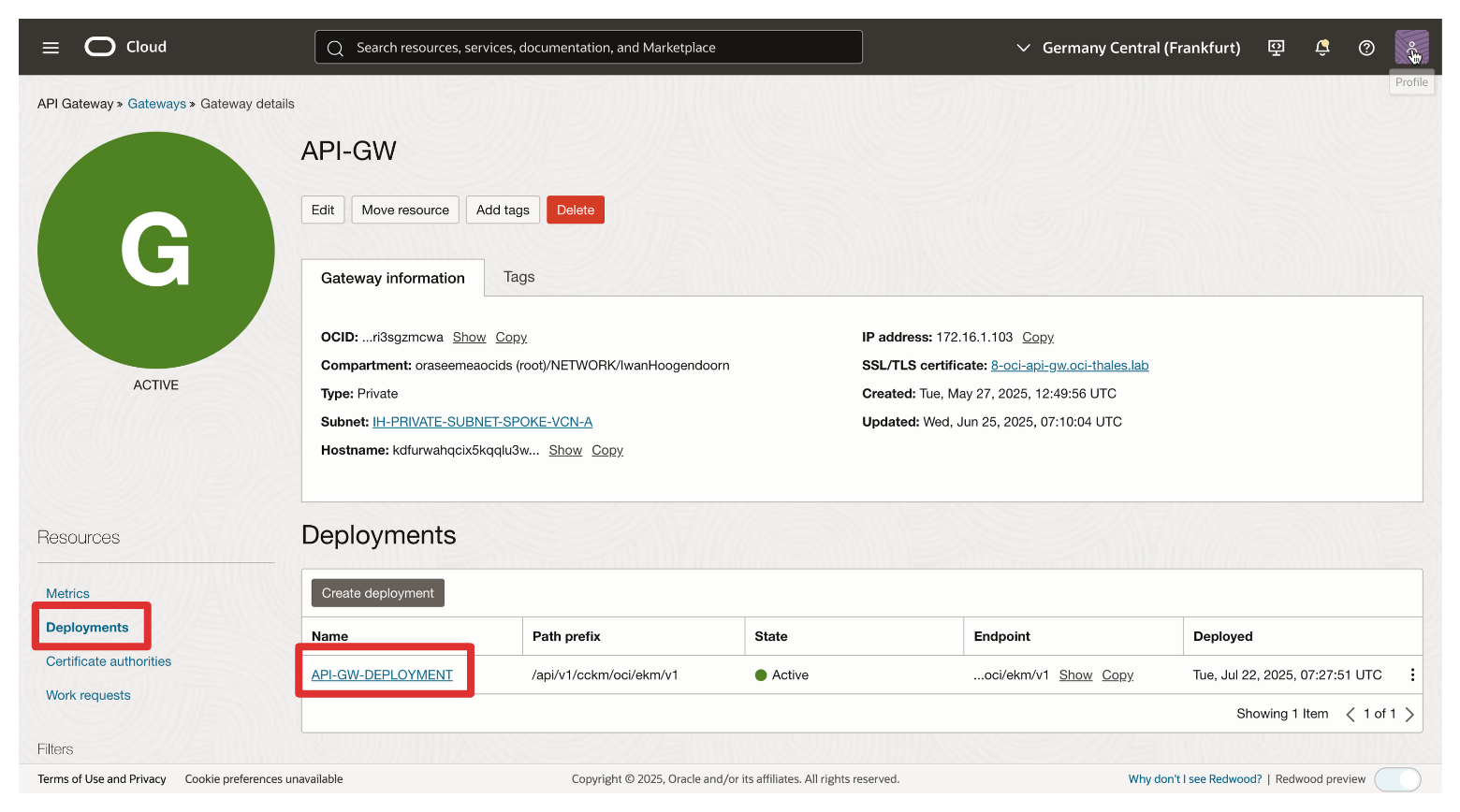Switch to the Tags tab
Screen dimensions: 1460x812
[x=518, y=277]
